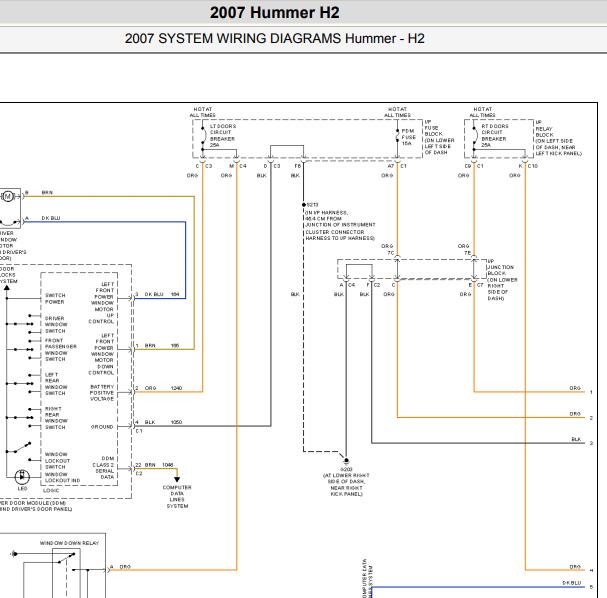The image size is (607, 598).
Task: Click the arrowhead below DOOR LOCKS SYSTEM
Action: [7, 288]
